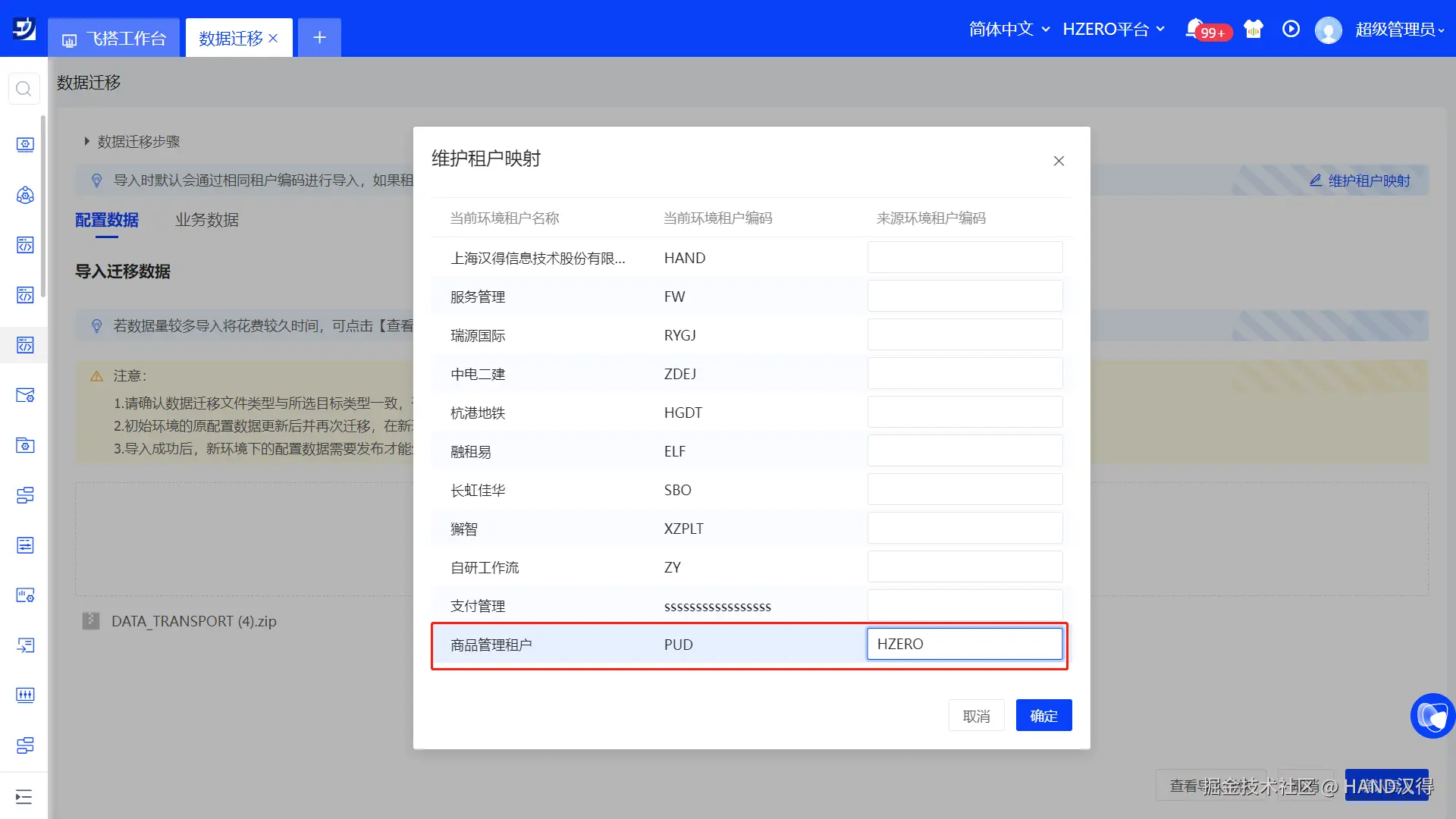Switch to the 业务数据 tab
The image size is (1456, 819).
(x=206, y=220)
